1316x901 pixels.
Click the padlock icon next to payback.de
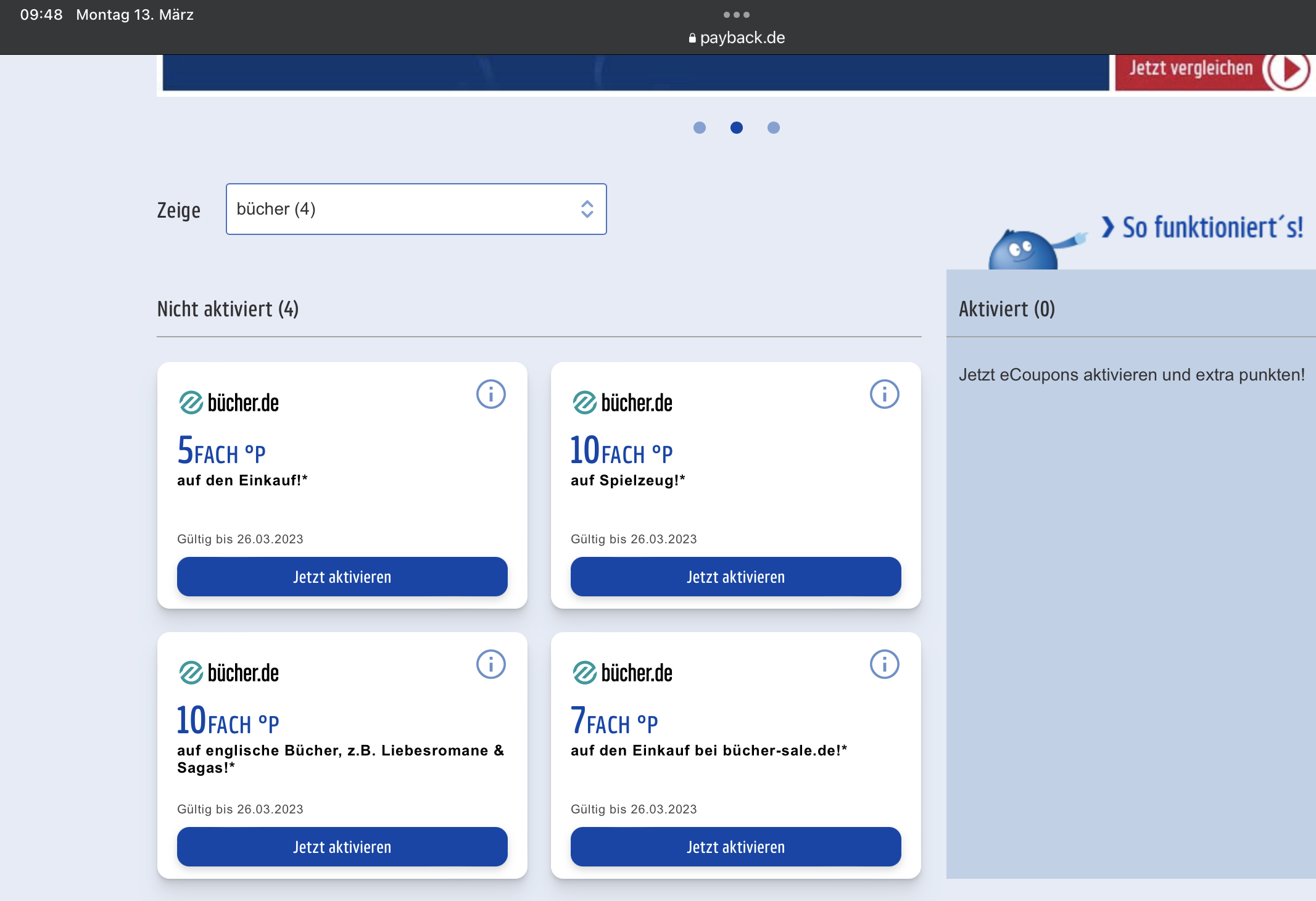click(x=692, y=38)
